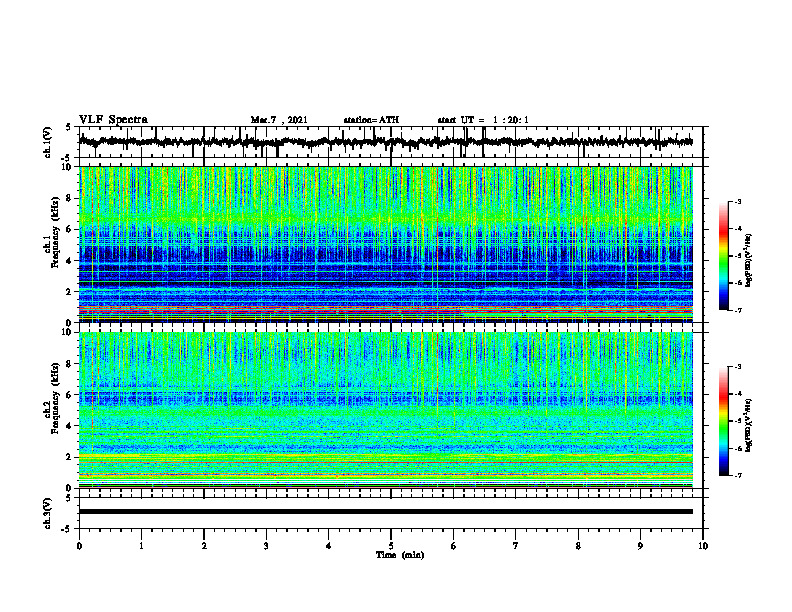
Task: Click time axis tick label "0"
Action: click(79, 546)
